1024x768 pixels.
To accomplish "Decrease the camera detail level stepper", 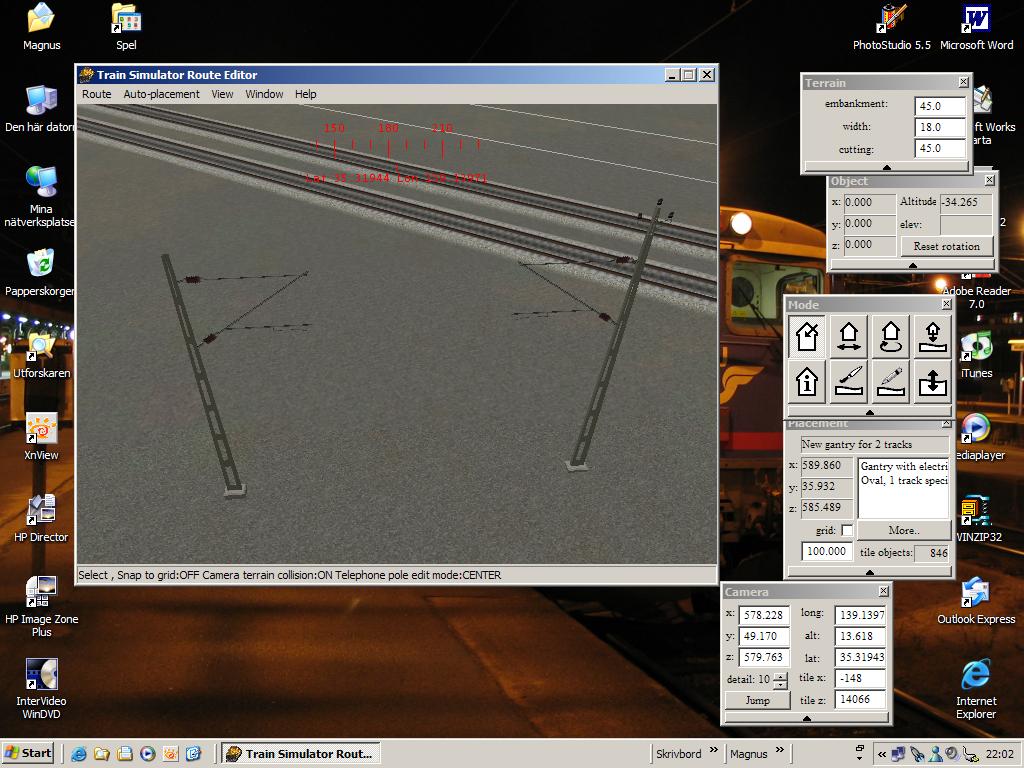I will point(780,685).
